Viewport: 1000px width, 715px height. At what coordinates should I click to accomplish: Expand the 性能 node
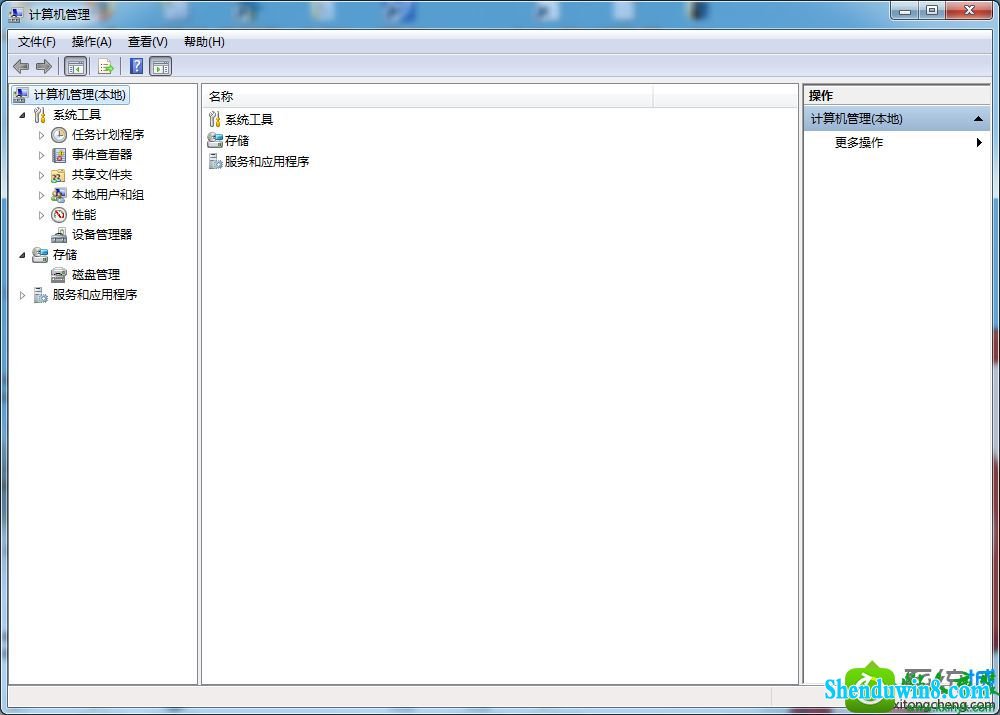[x=41, y=216]
